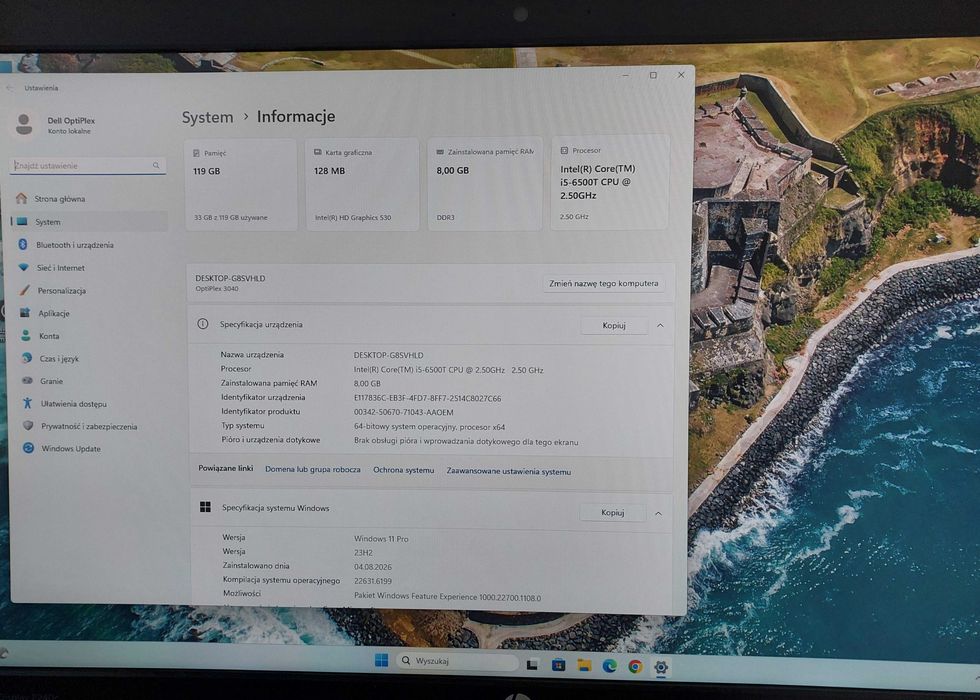The image size is (980, 700).
Task: Click the Dell OptiPlex user avatar
Action: (24, 124)
